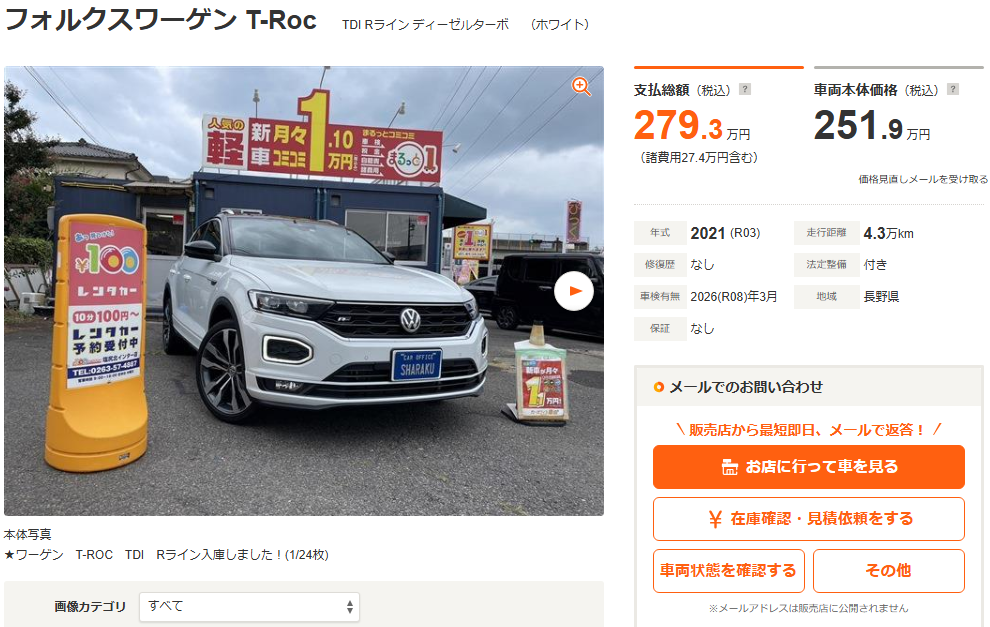Open the main T-Roc car photo
The height and width of the screenshot is (627, 990).
304,291
